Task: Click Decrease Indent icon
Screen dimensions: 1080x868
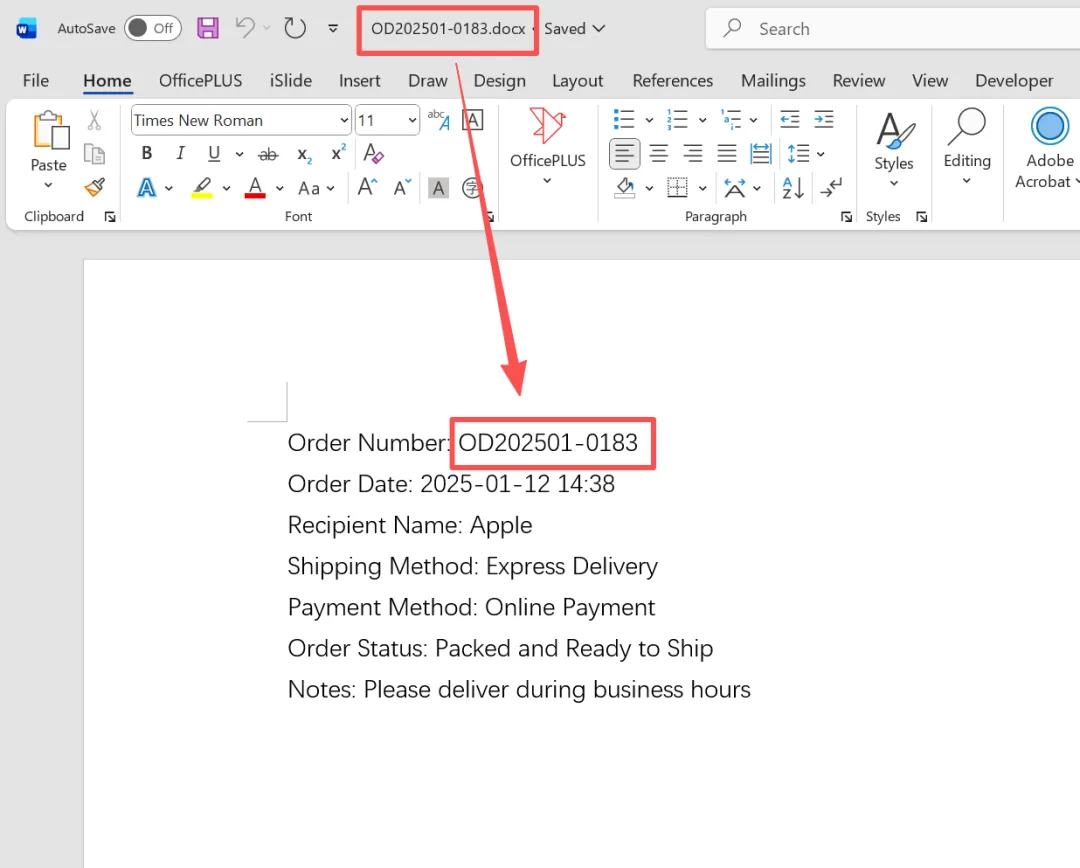Action: [x=789, y=119]
